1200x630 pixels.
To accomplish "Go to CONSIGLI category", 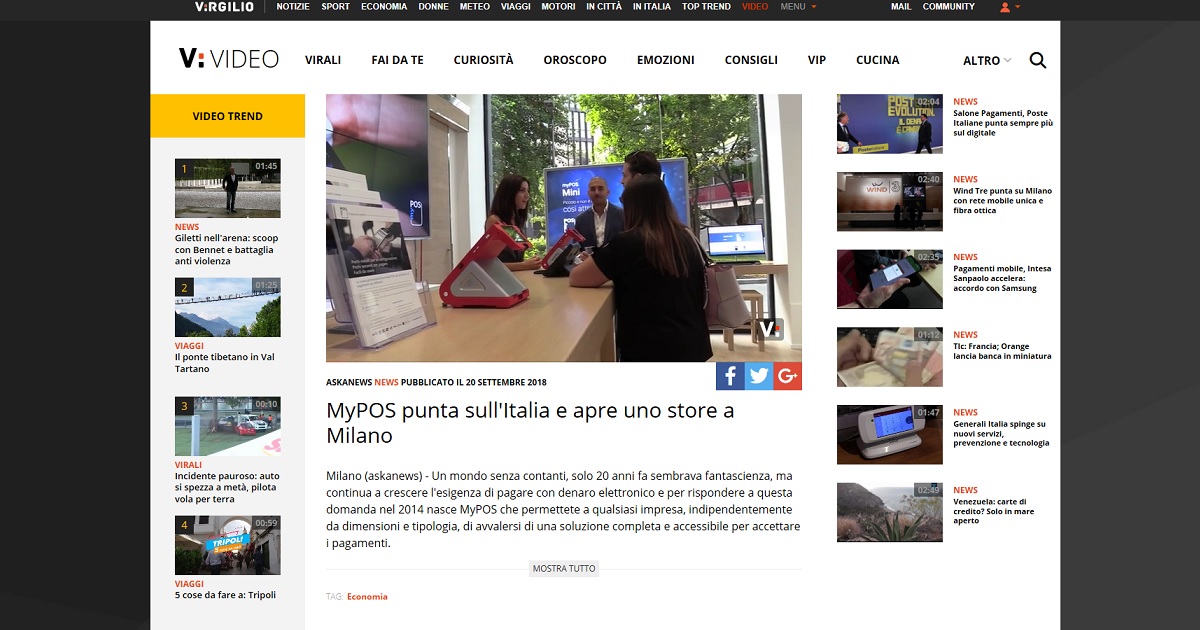I will coord(751,60).
